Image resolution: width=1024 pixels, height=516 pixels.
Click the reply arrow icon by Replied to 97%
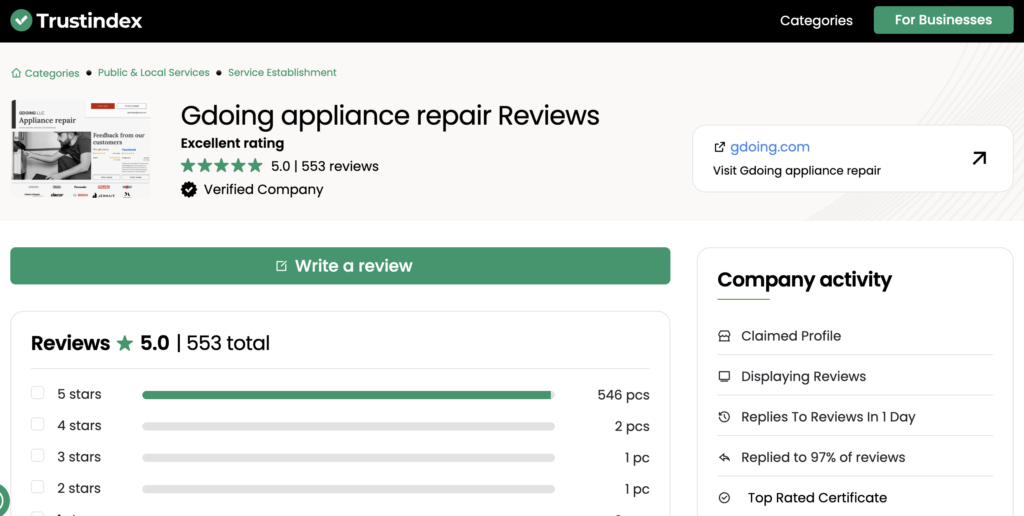click(x=724, y=457)
